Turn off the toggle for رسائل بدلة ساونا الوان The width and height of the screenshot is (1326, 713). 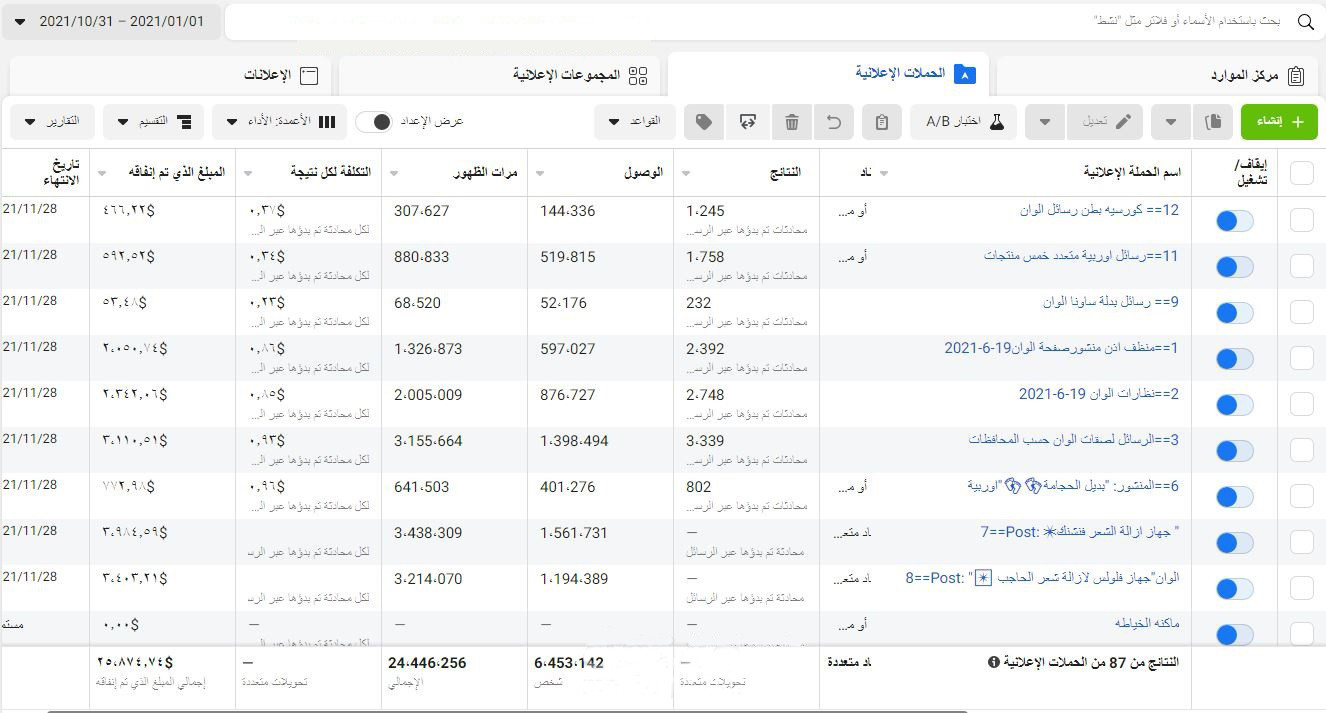(x=1234, y=312)
